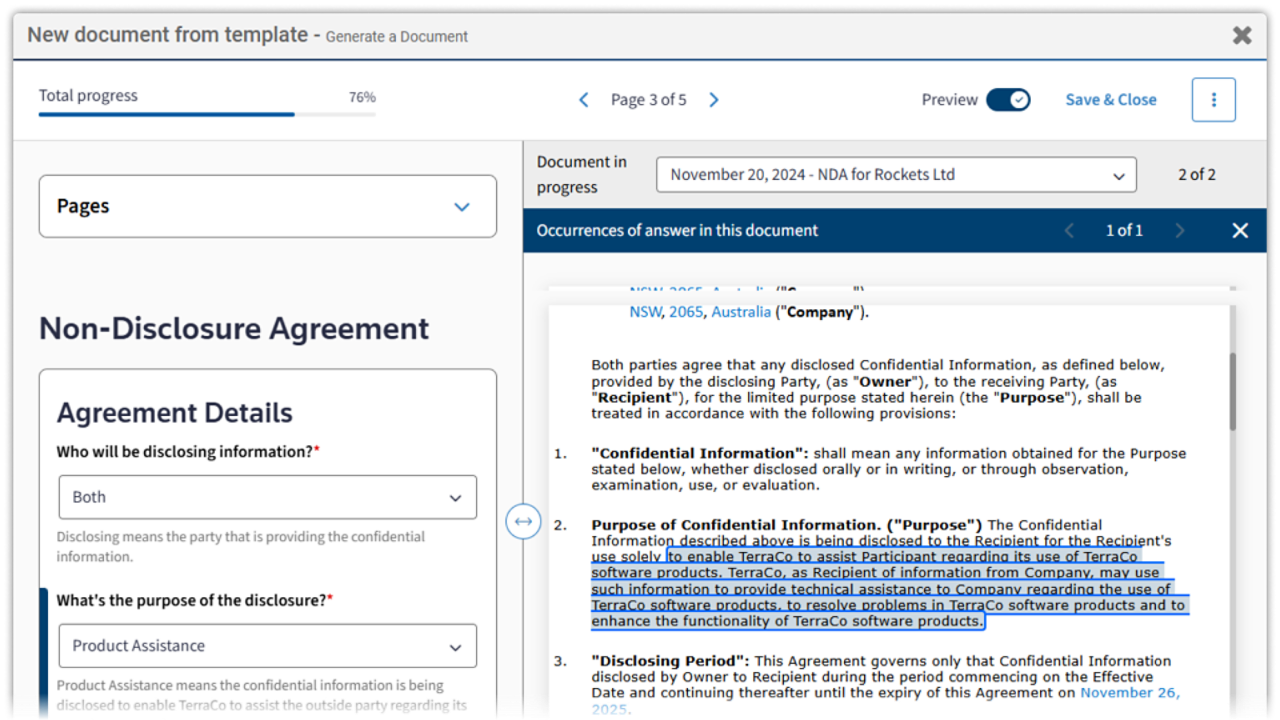
Task: Click Save & Close link
Action: coord(1110,100)
